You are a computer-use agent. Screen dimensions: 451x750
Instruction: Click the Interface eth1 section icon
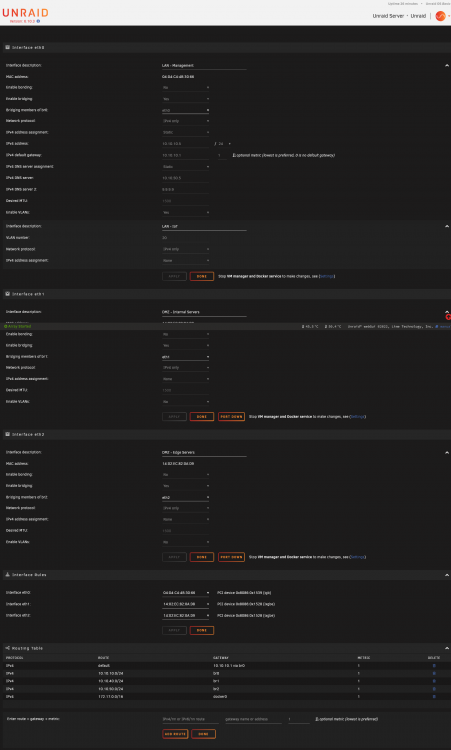(x=8, y=294)
